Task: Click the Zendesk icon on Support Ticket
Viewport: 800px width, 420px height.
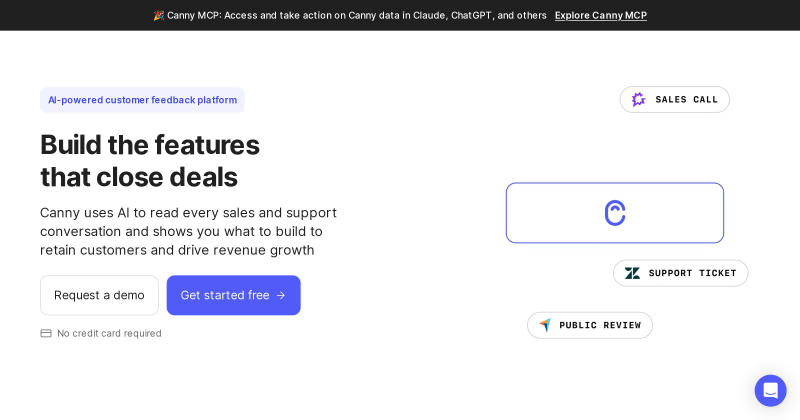Action: pyautogui.click(x=632, y=273)
